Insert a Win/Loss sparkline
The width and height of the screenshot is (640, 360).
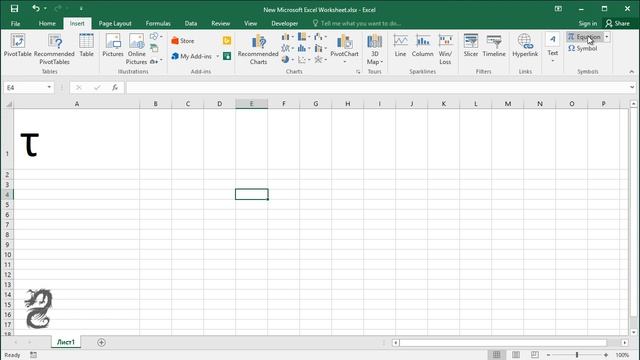[x=445, y=49]
